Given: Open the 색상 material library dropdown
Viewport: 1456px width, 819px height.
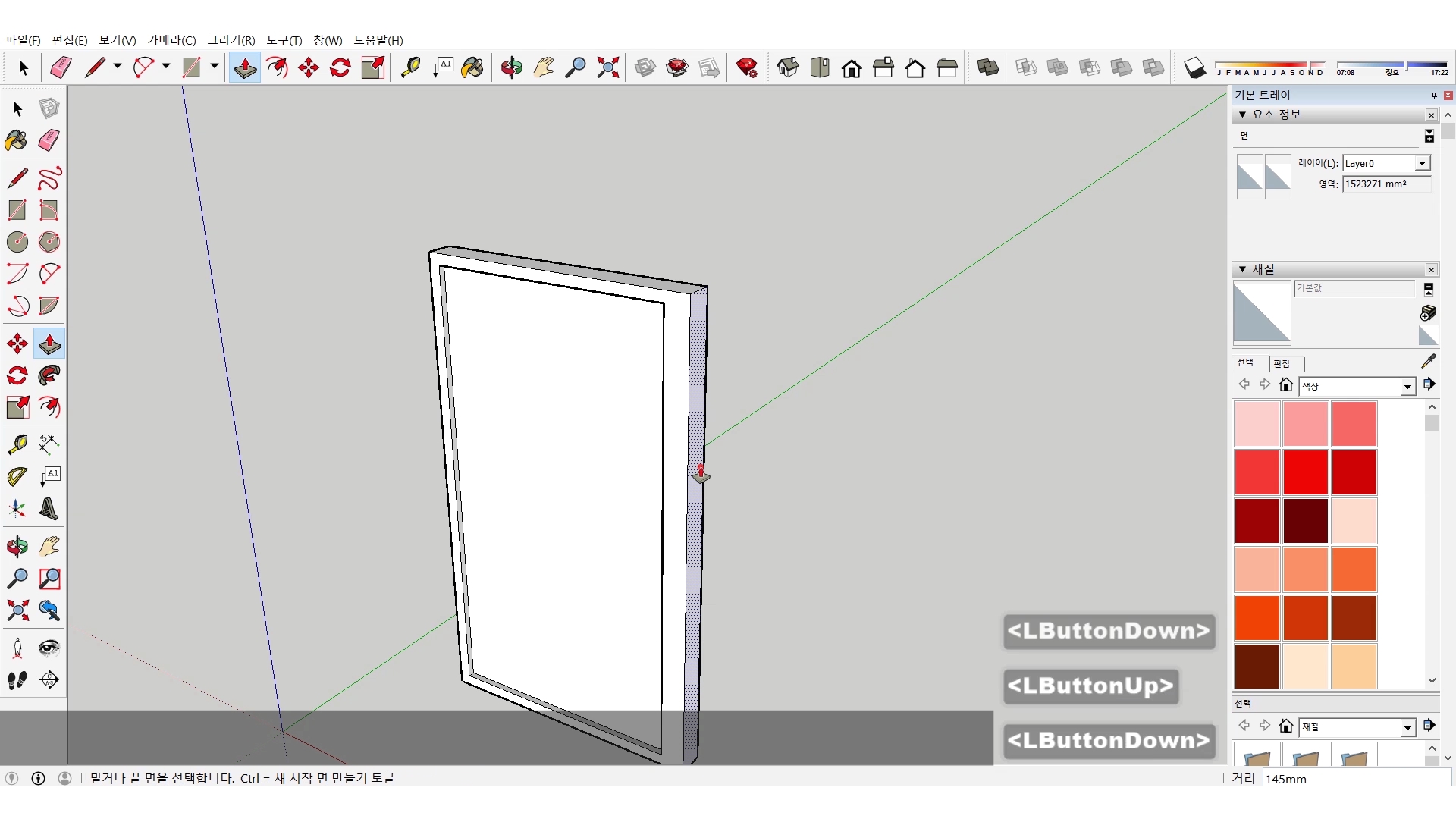Looking at the screenshot, I should click(x=1407, y=387).
